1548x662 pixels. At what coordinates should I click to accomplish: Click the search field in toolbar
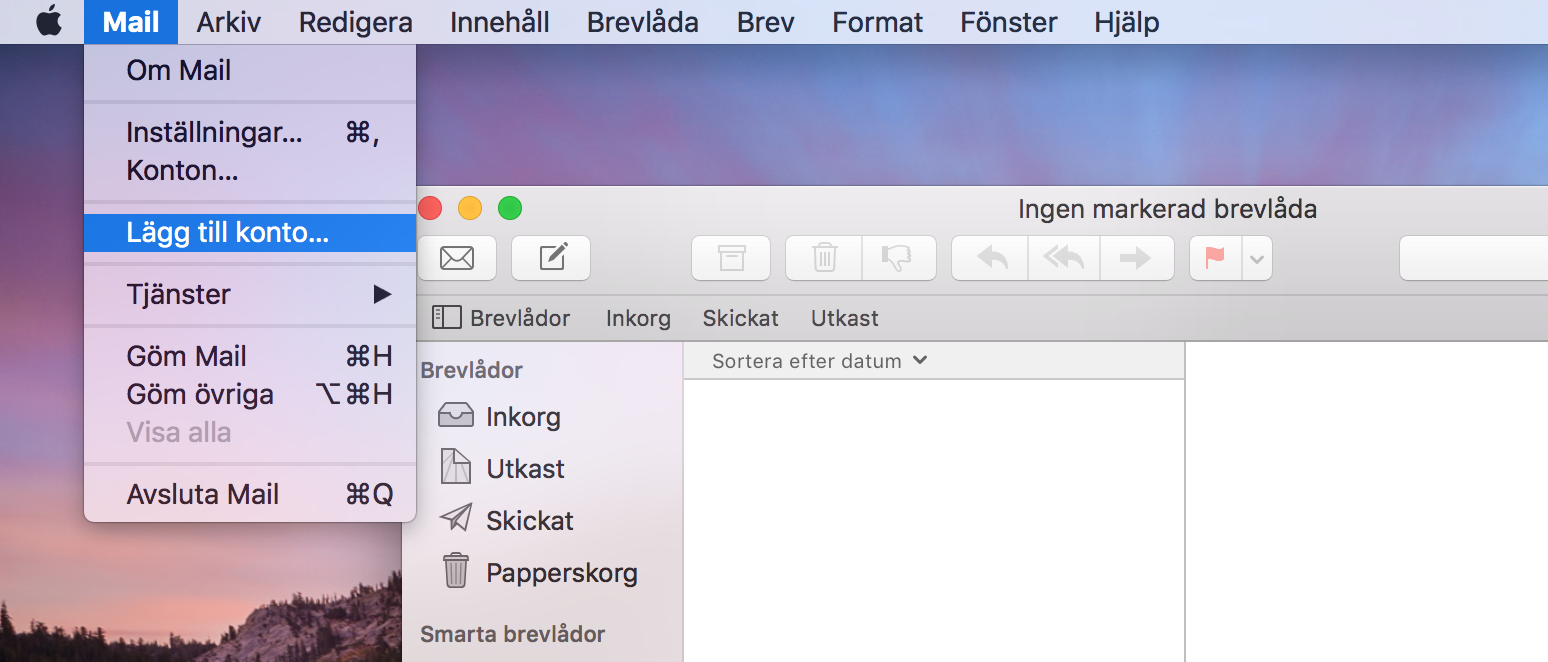pos(1473,258)
